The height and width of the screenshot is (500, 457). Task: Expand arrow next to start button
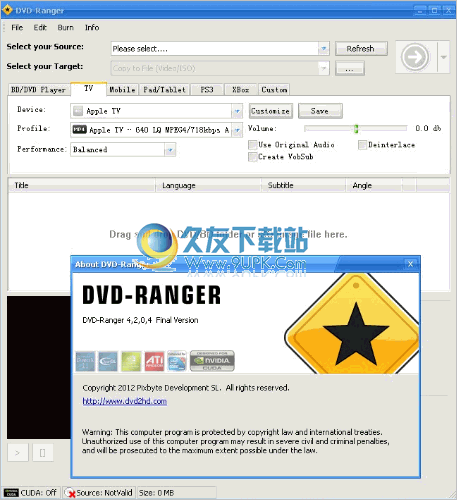click(x=443, y=57)
